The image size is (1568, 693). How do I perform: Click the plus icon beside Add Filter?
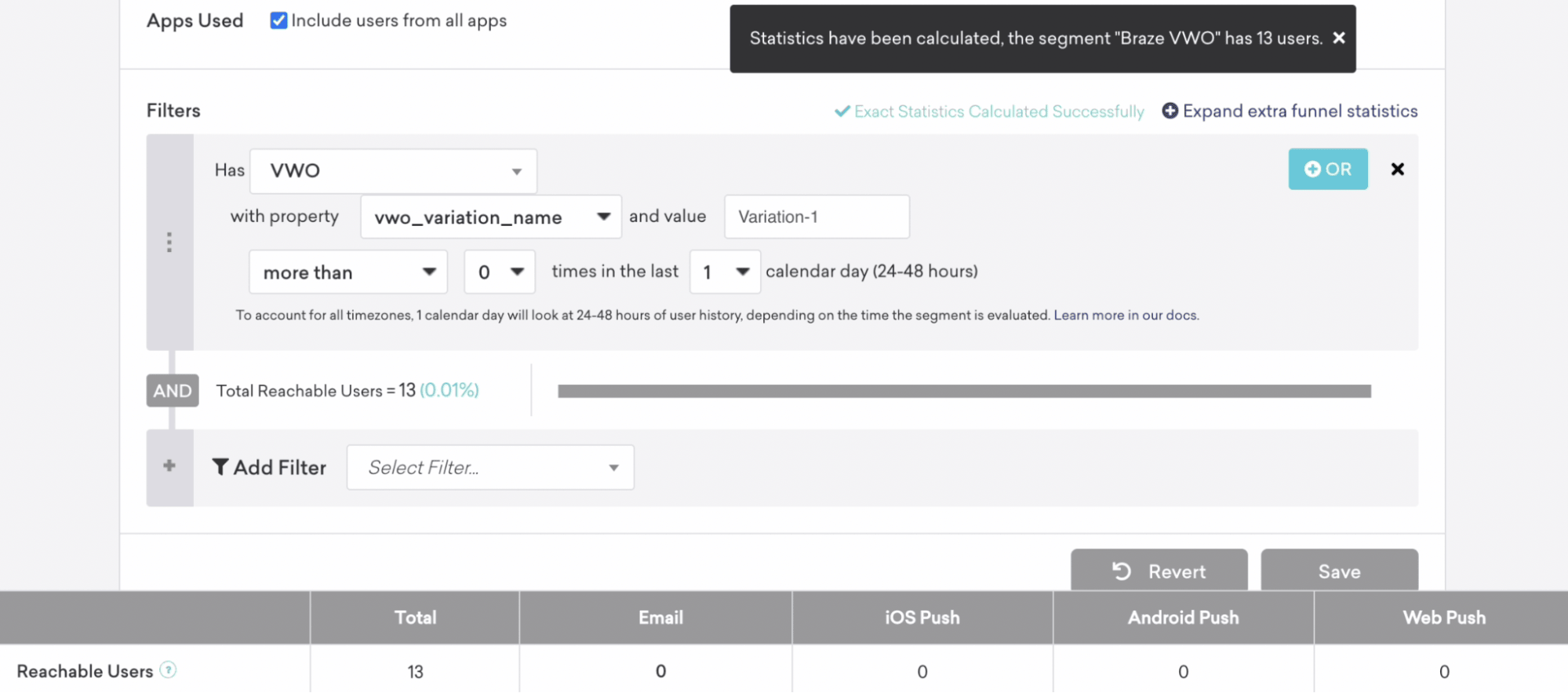tap(169, 466)
